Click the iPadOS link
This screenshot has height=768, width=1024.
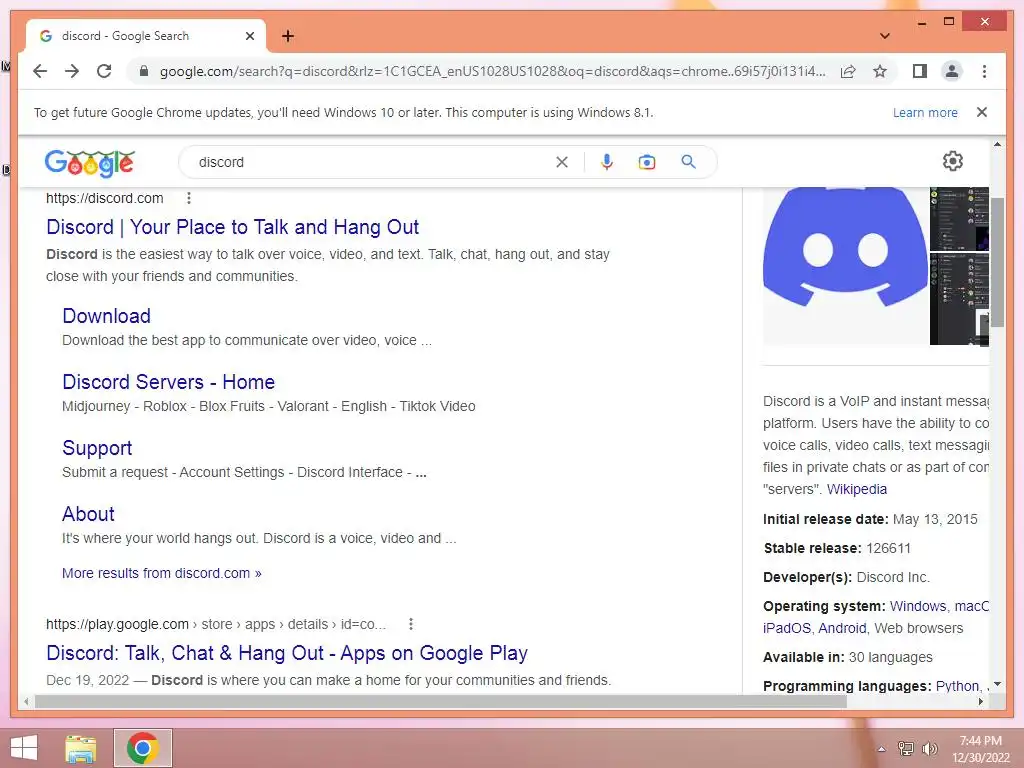pyautogui.click(x=787, y=628)
